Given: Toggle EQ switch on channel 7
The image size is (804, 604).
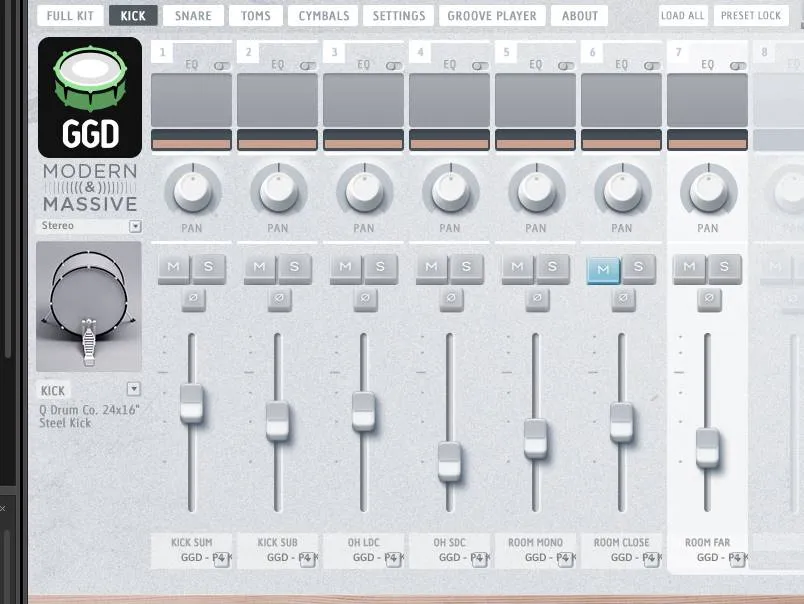Looking at the screenshot, I should tap(738, 66).
